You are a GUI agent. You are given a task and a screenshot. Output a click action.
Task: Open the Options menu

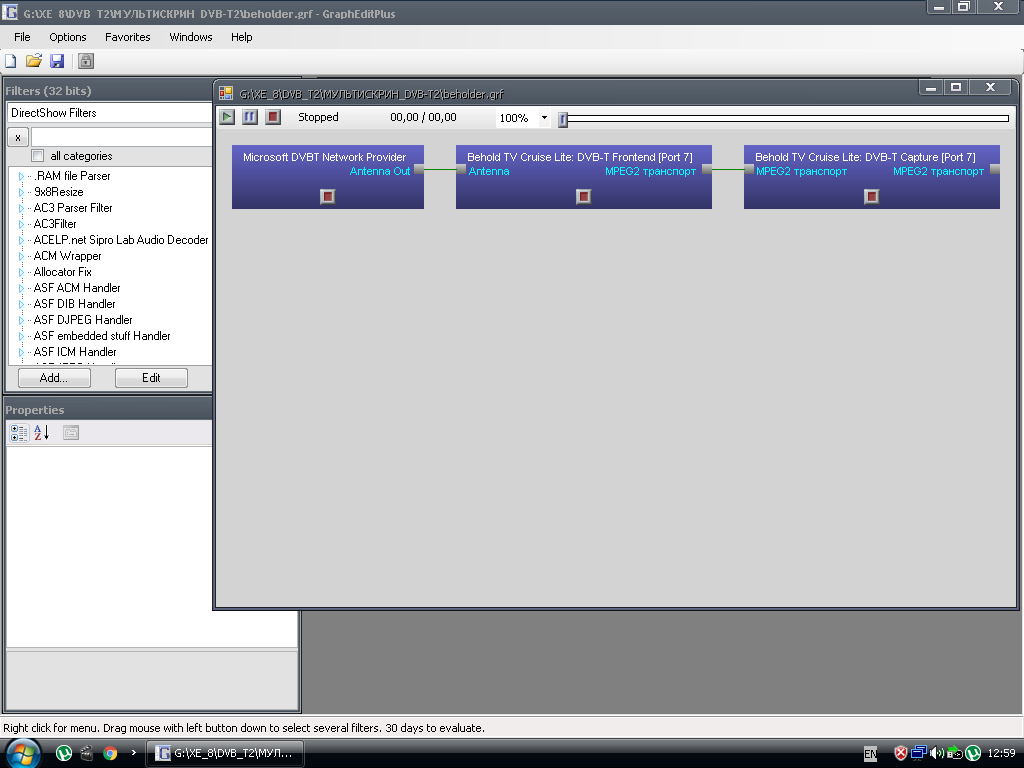click(x=68, y=37)
